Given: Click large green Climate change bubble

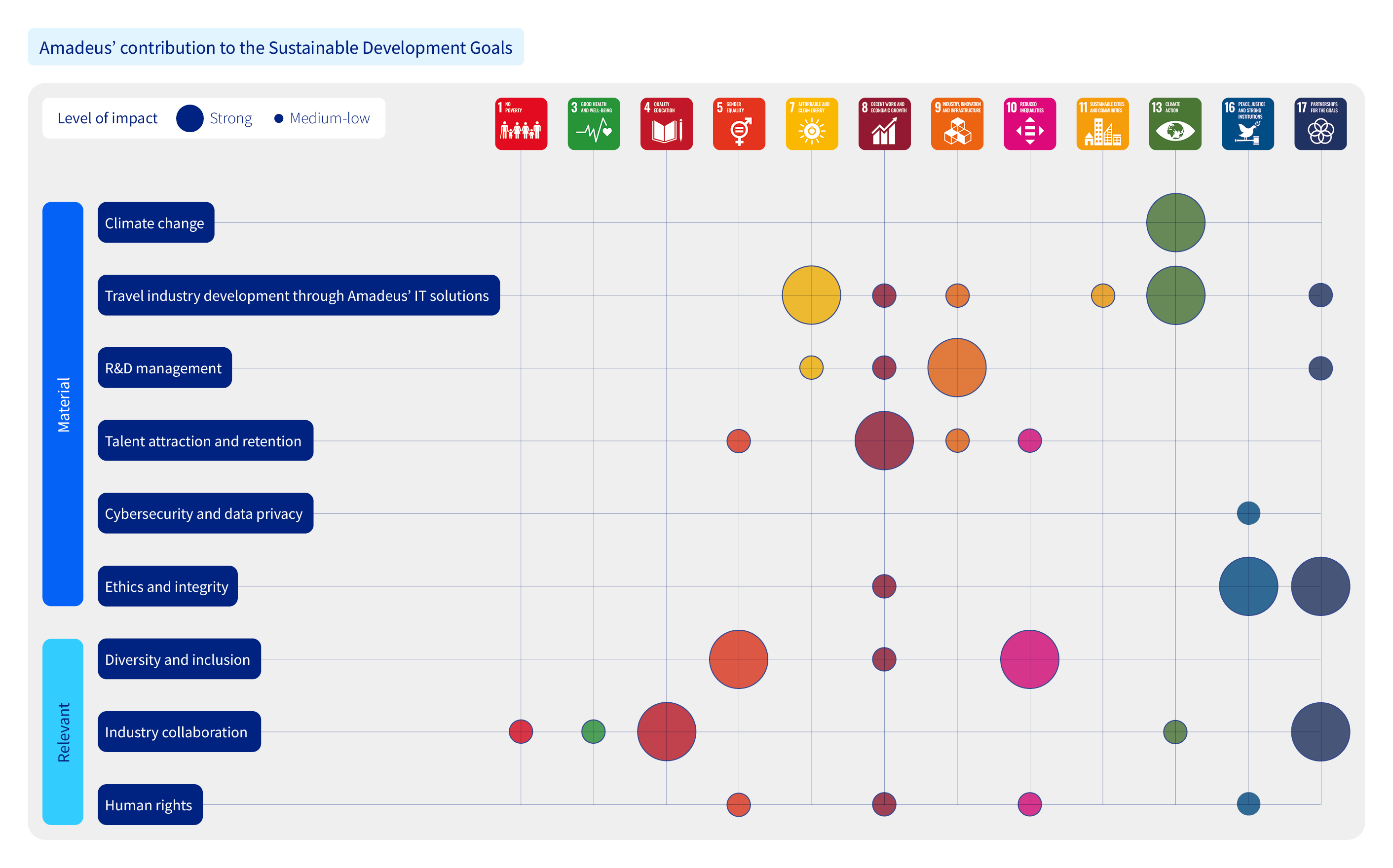Looking at the screenshot, I should 1175,223.
